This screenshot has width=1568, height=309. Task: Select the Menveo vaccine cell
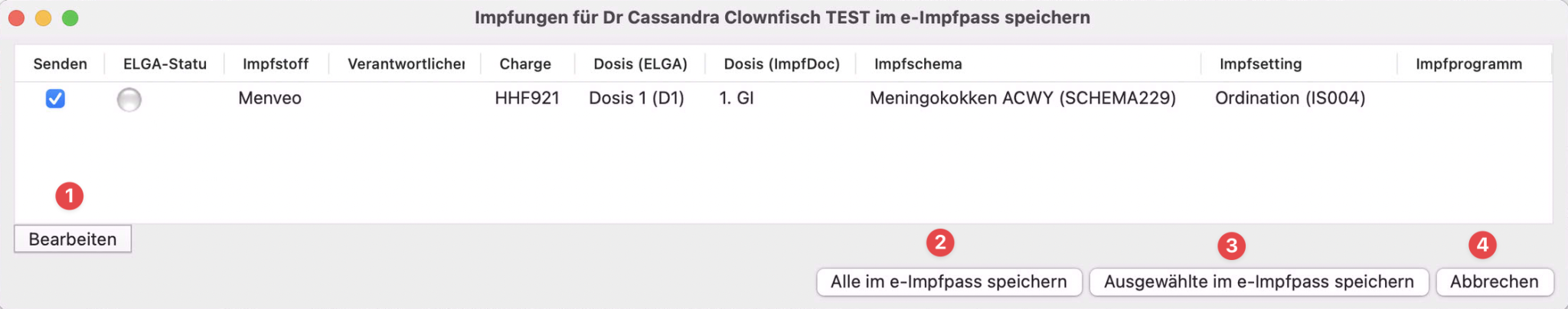(269, 99)
